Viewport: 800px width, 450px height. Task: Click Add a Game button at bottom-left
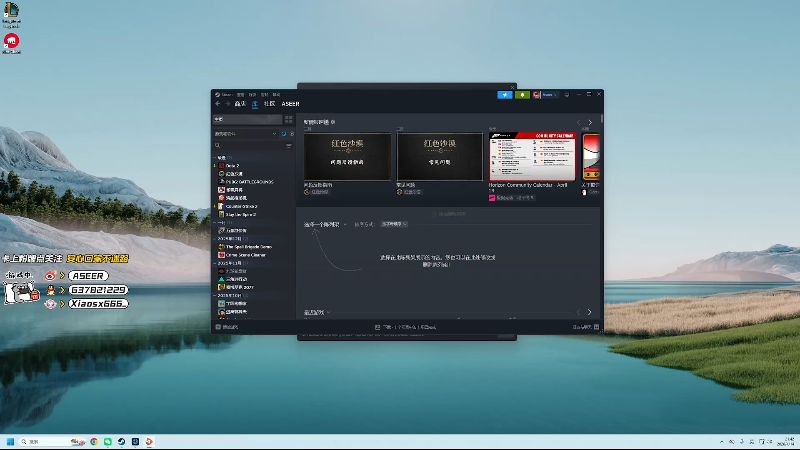tap(227, 327)
